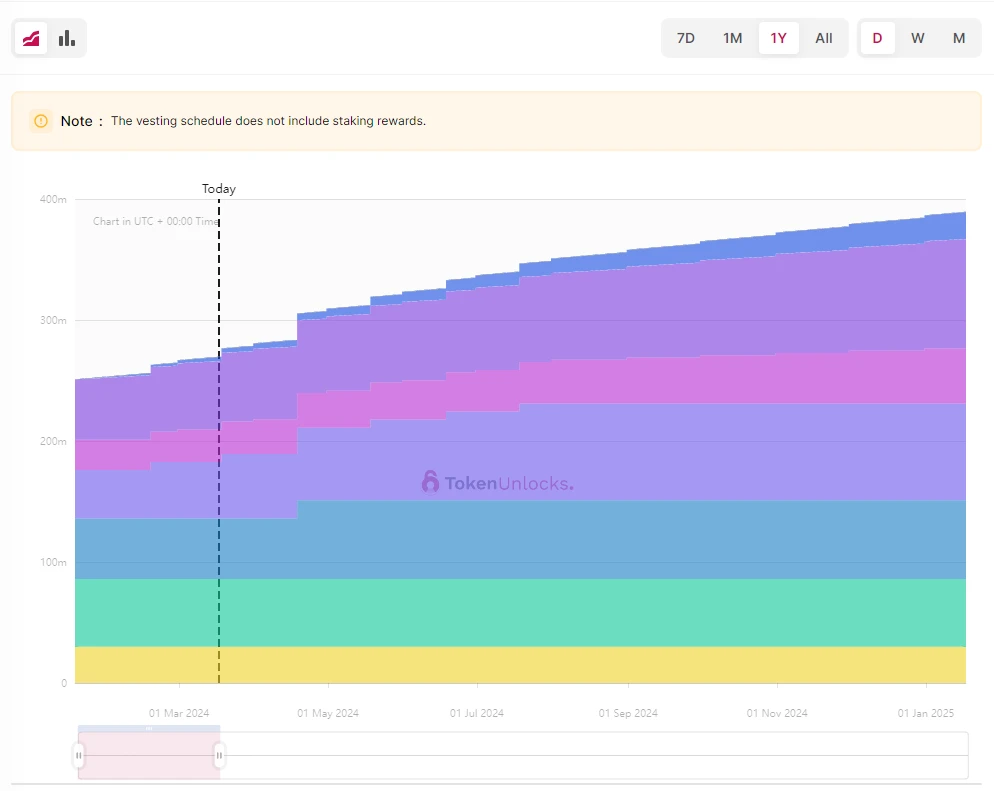Select the All time range button
Screen dimensions: 994x791
[823, 37]
